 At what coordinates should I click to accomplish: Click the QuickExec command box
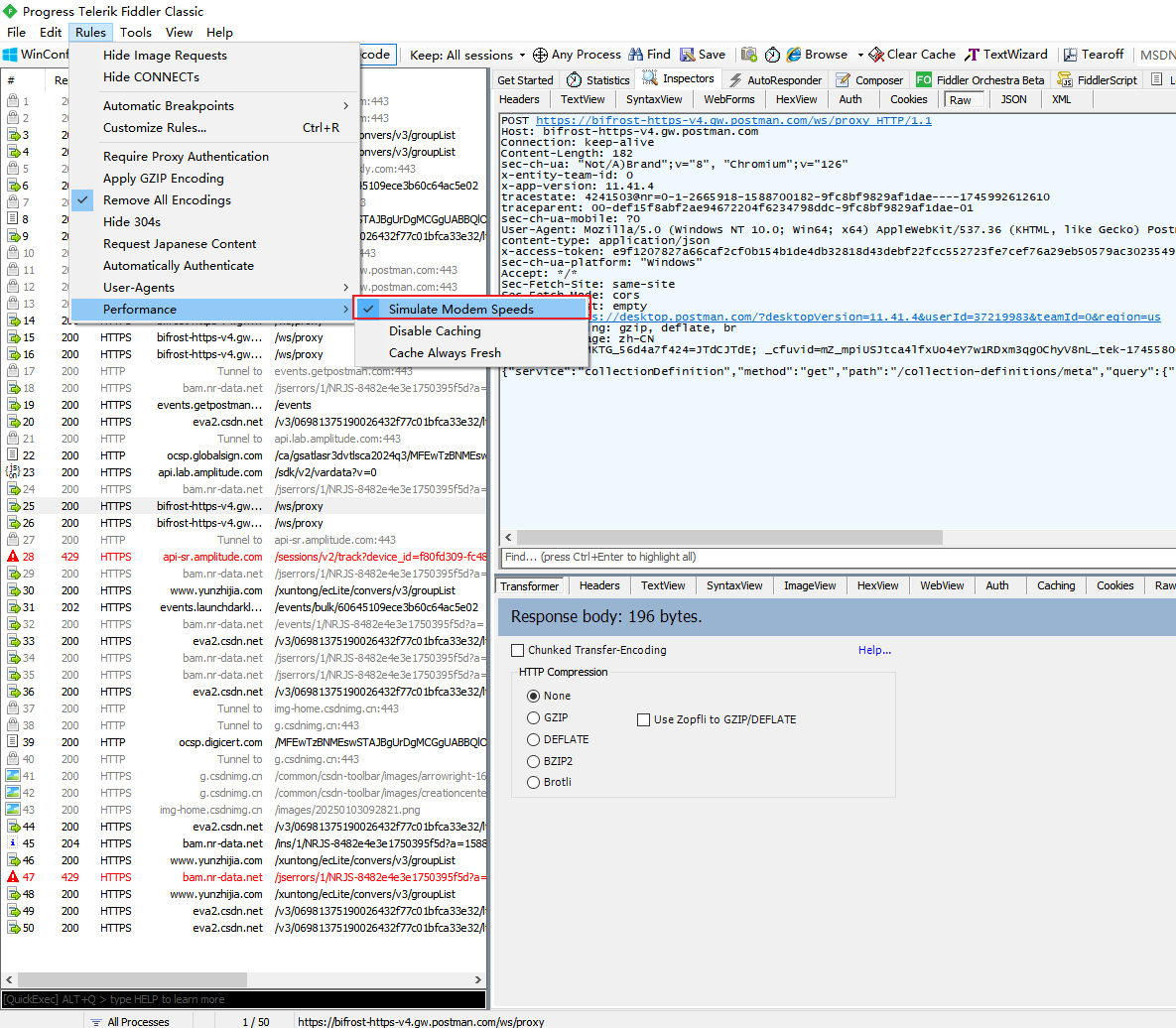244,999
